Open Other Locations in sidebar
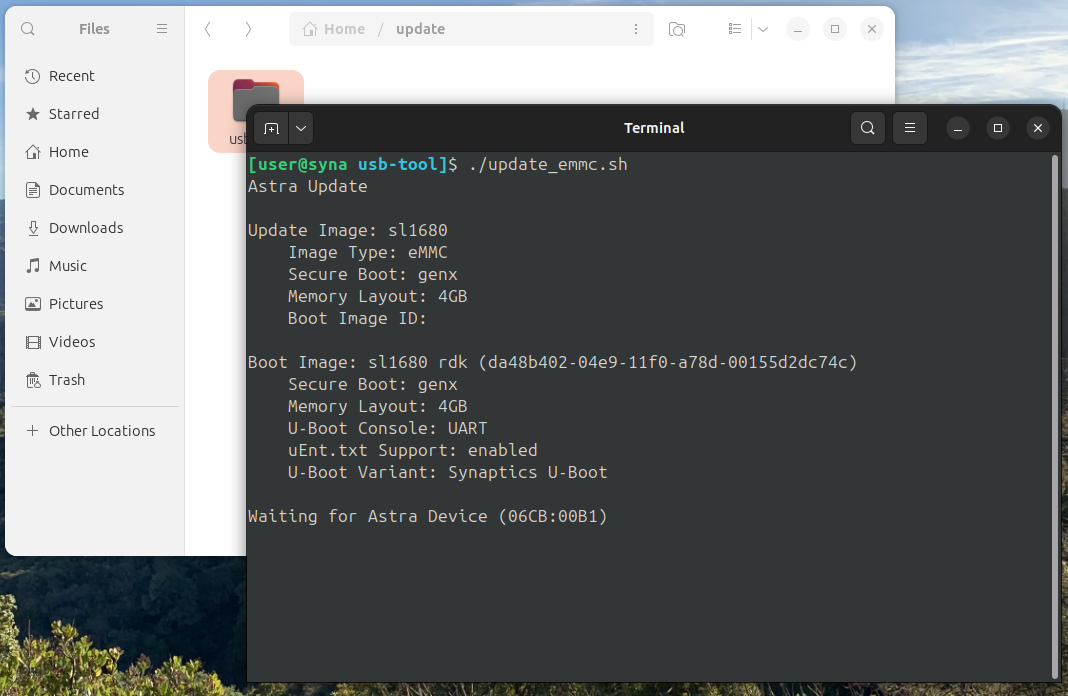The image size is (1068, 696). click(101, 430)
